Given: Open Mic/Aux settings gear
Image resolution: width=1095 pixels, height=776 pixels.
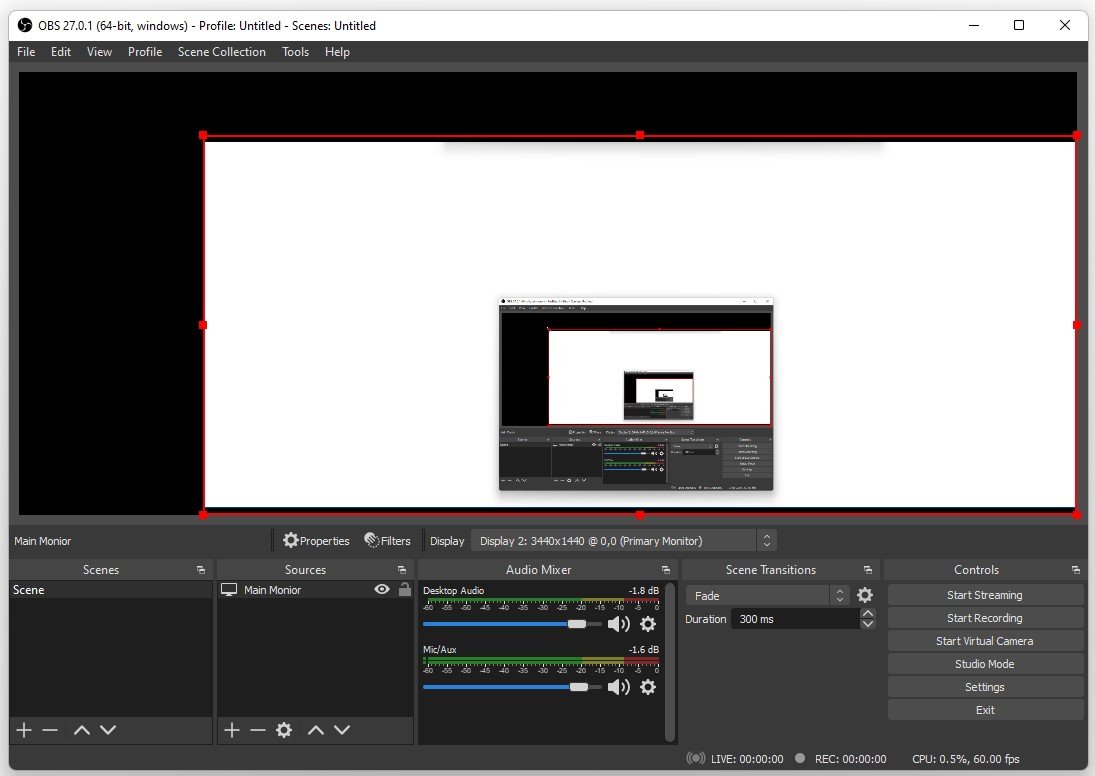Looking at the screenshot, I should pyautogui.click(x=648, y=687).
